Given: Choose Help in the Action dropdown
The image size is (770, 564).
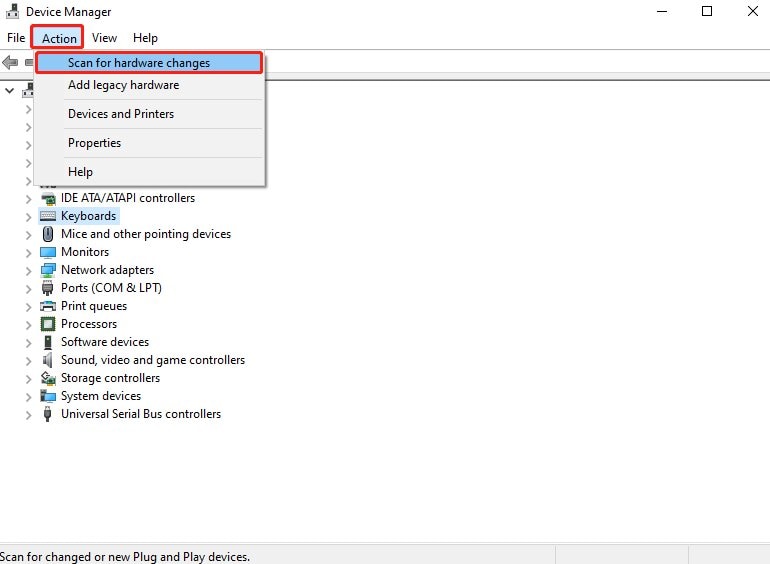Looking at the screenshot, I should [x=149, y=172].
